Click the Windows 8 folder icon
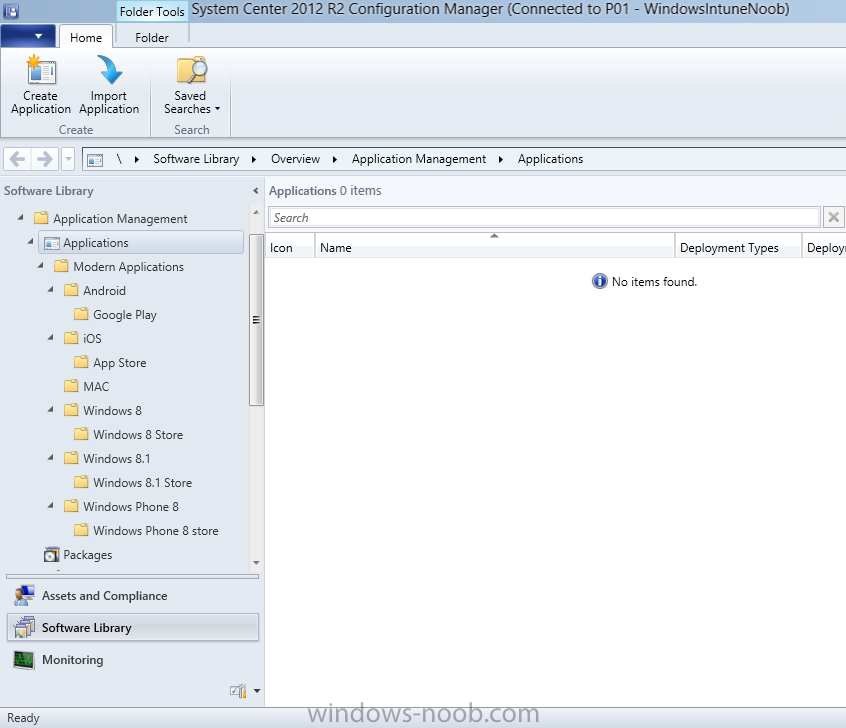 (71, 410)
